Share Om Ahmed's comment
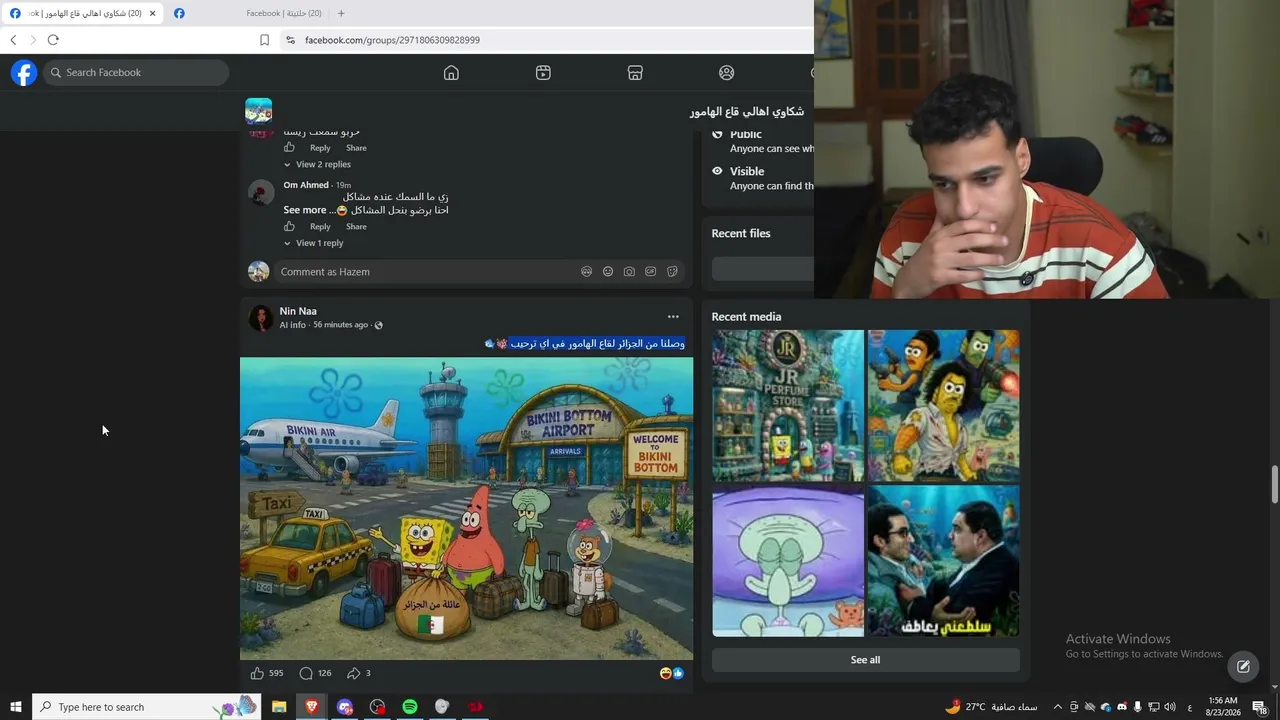Viewport: 1280px width, 720px height. (356, 227)
